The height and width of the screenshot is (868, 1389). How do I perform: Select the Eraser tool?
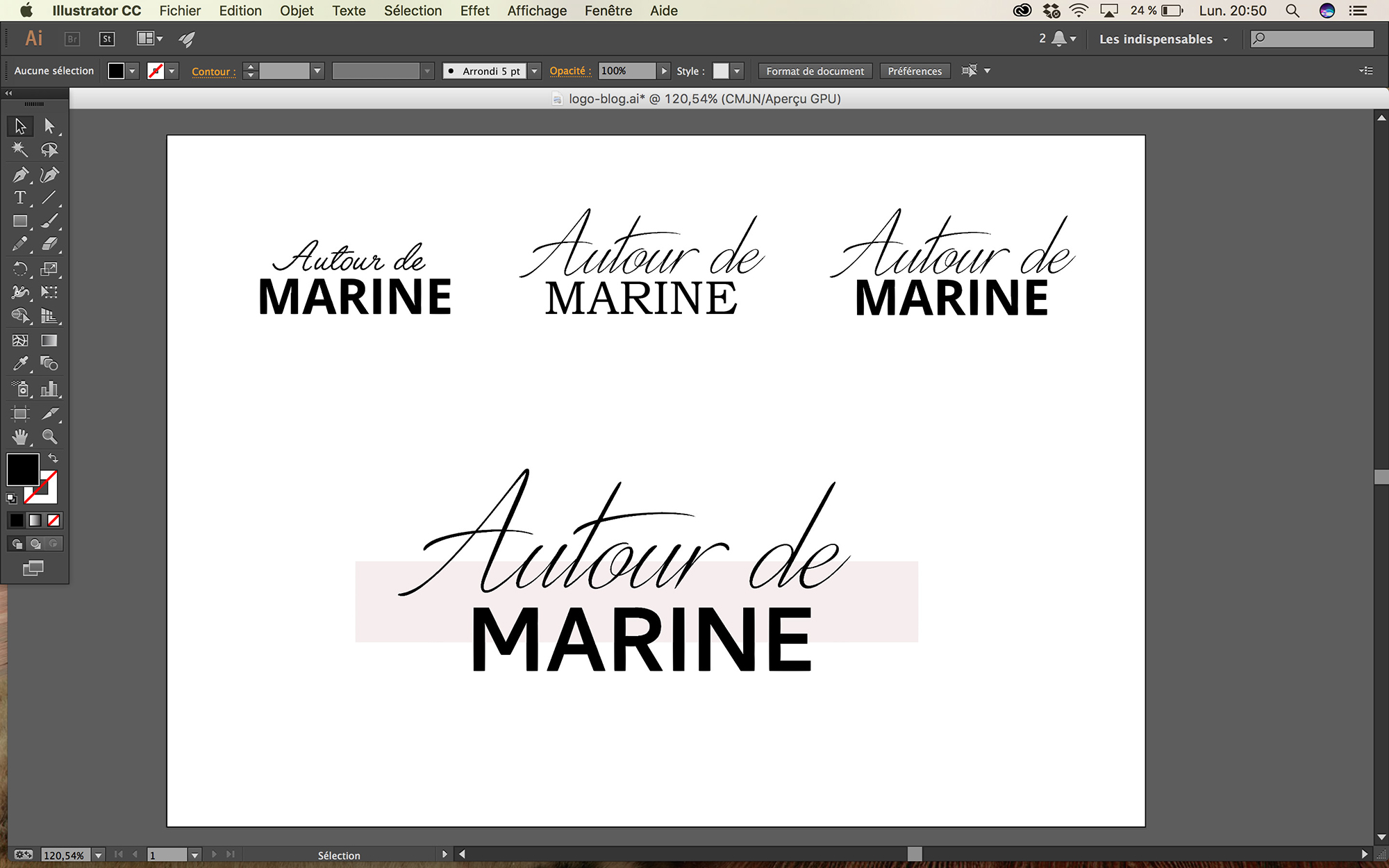tap(49, 244)
